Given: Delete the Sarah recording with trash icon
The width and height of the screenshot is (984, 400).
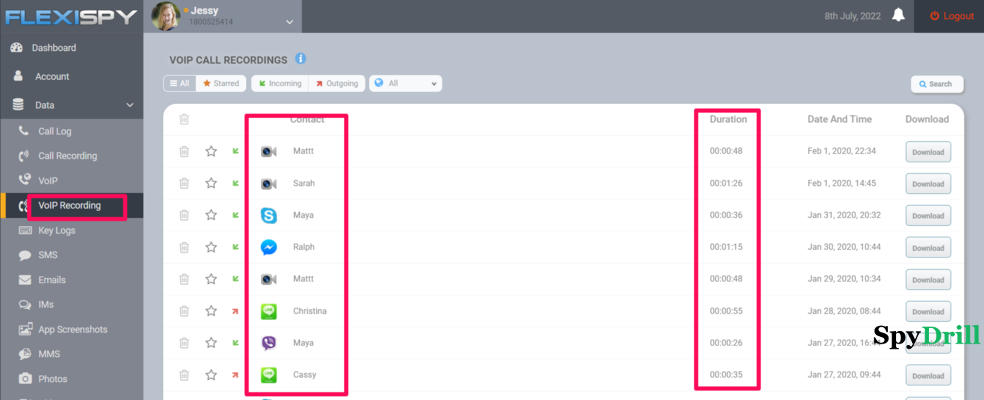Looking at the screenshot, I should (x=184, y=184).
